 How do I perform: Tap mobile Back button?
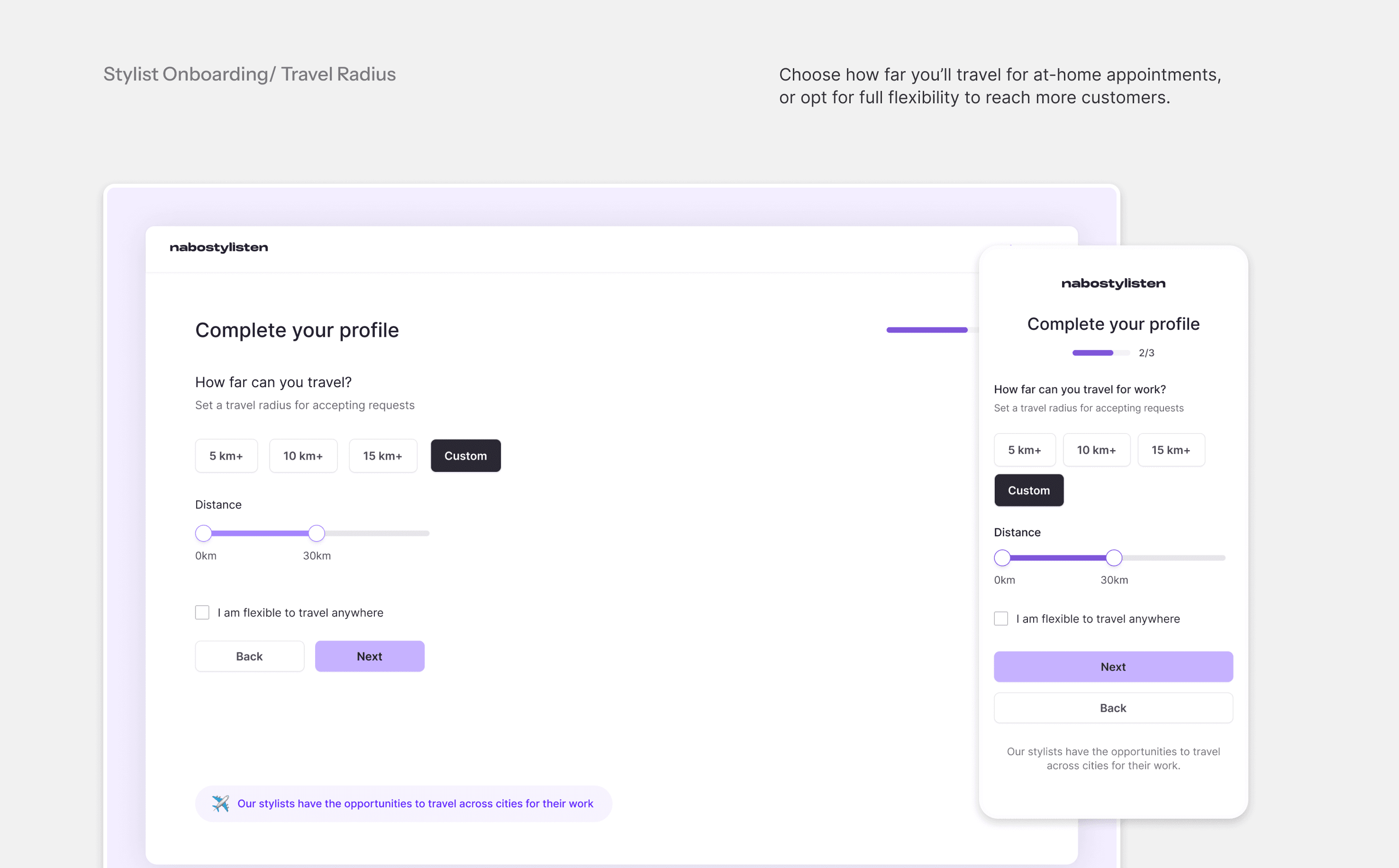[x=1113, y=708]
